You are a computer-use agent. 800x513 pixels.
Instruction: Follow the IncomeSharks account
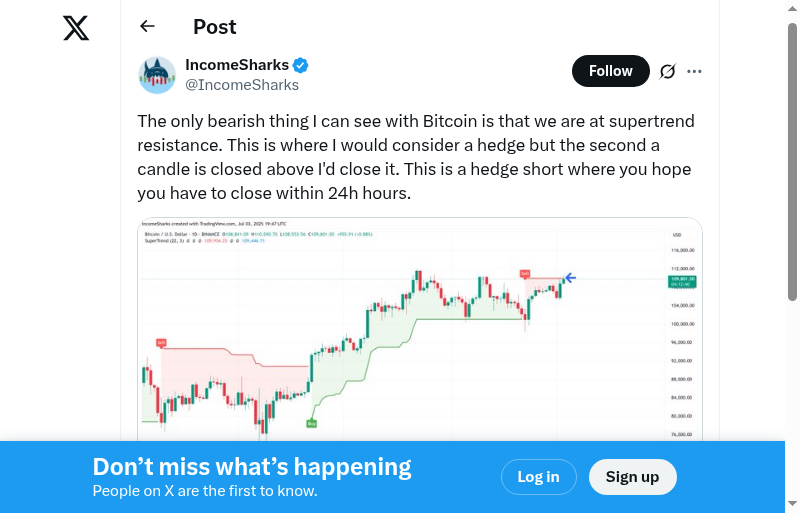tap(610, 71)
